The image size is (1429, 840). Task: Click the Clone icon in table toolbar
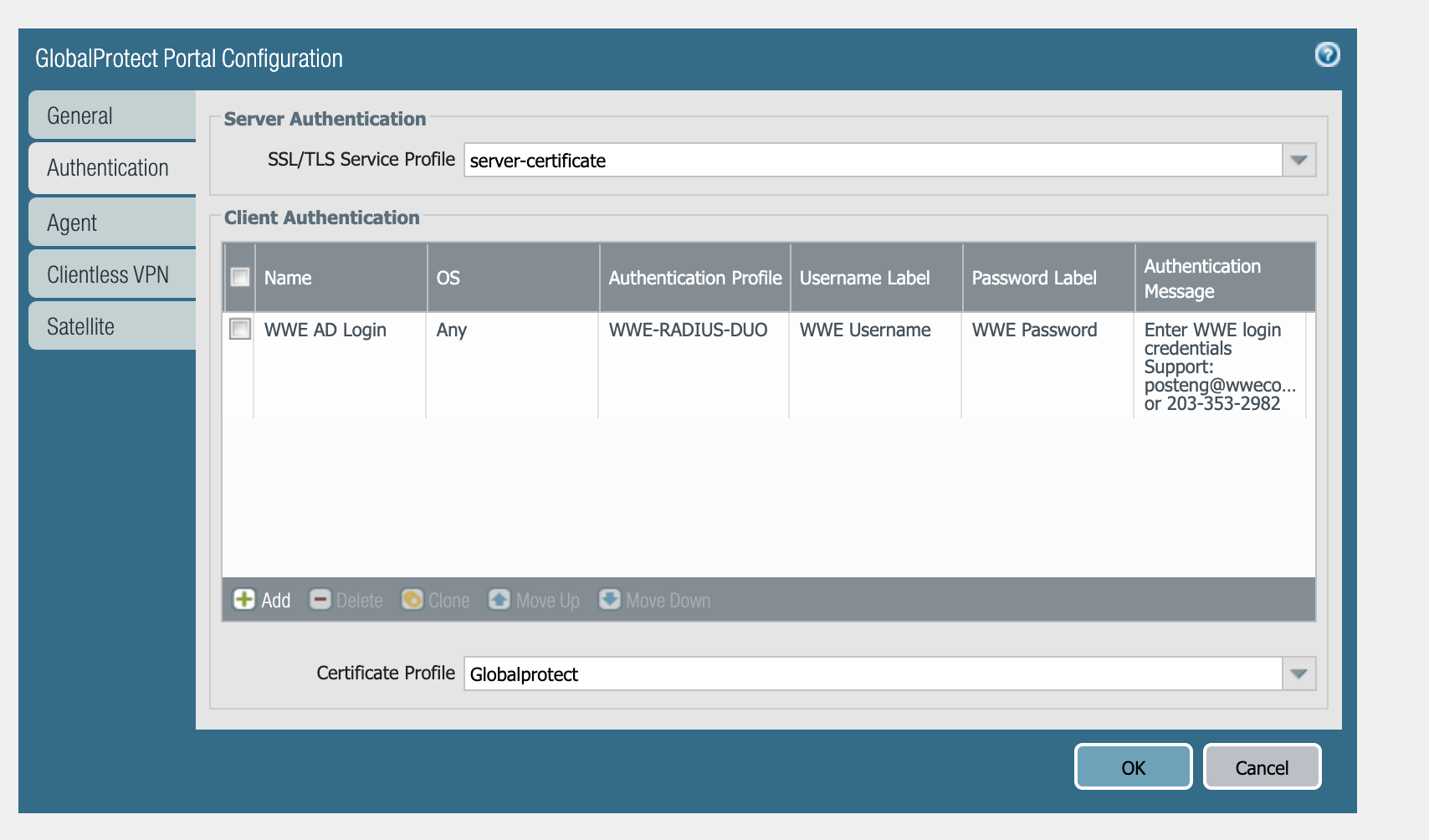pyautogui.click(x=412, y=600)
